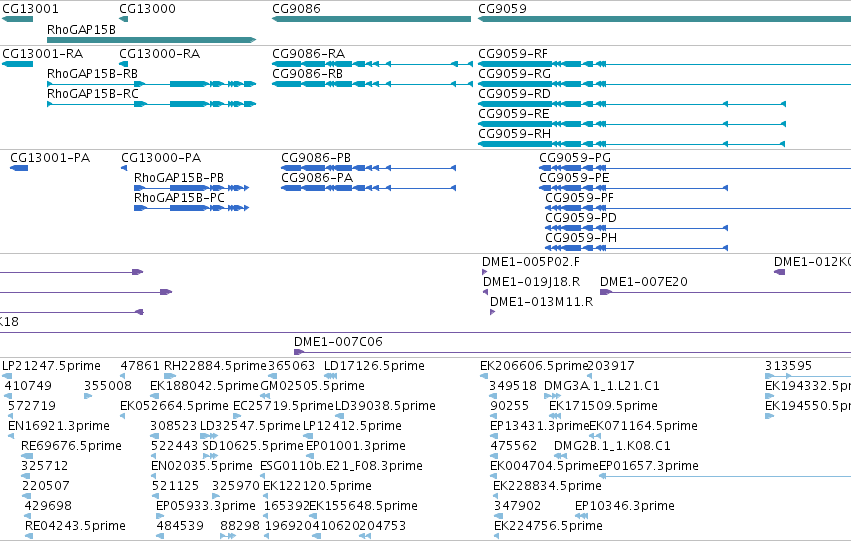Select feature 355008
The image size is (851, 541).
[x=107, y=386]
